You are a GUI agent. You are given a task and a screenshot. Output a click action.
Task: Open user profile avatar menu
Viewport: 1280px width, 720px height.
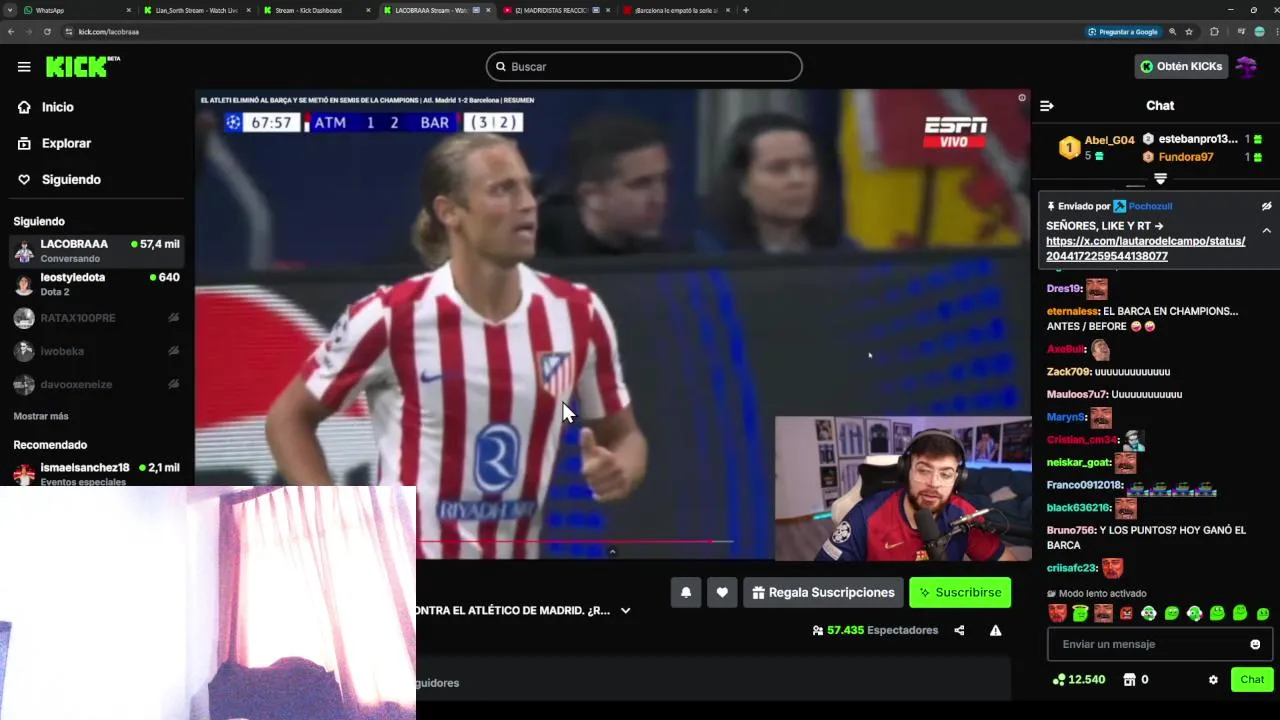tap(1246, 66)
